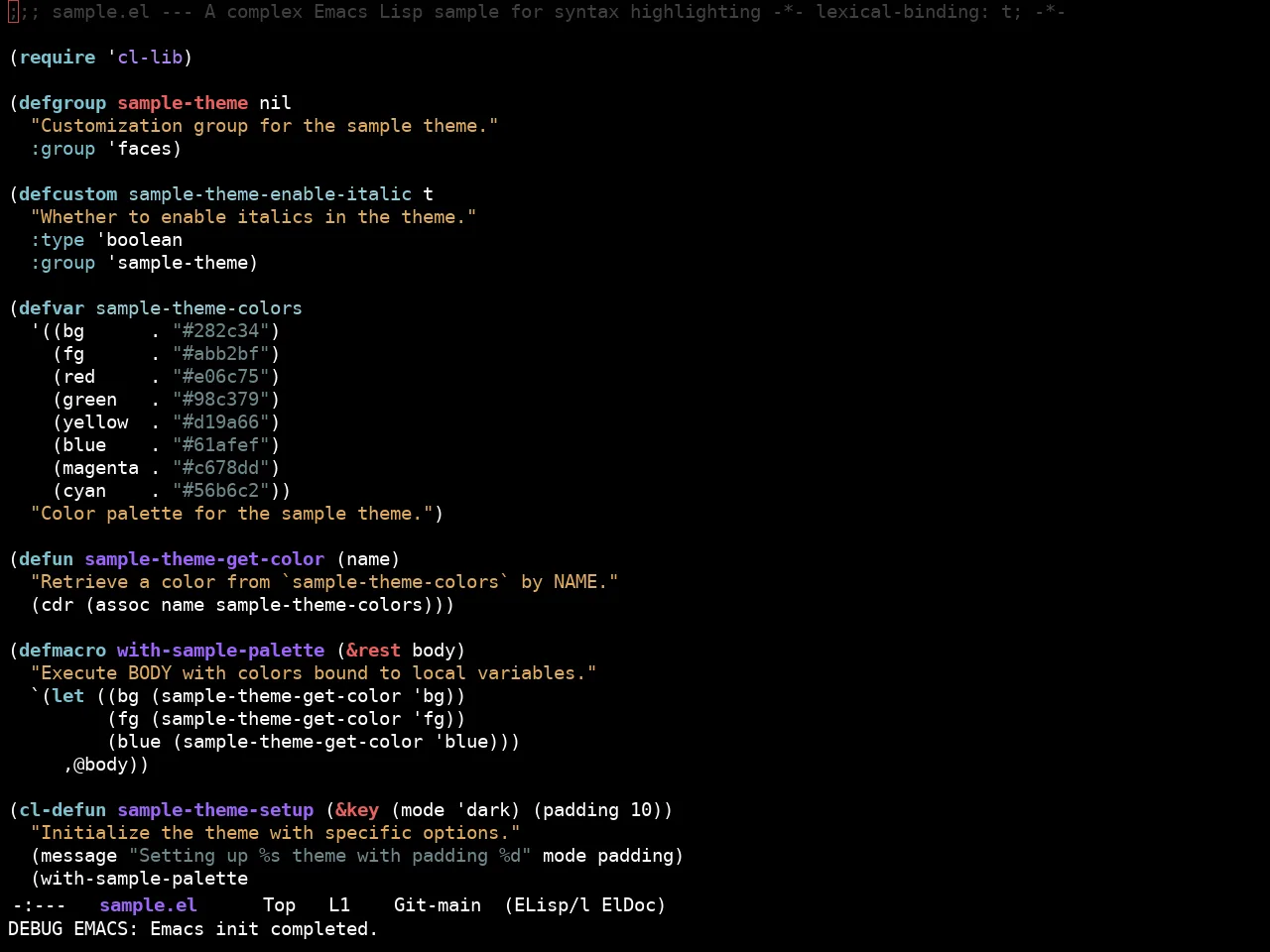Image resolution: width=1270 pixels, height=952 pixels.
Task: Click the '(padding 10)' parameter
Action: click(598, 810)
